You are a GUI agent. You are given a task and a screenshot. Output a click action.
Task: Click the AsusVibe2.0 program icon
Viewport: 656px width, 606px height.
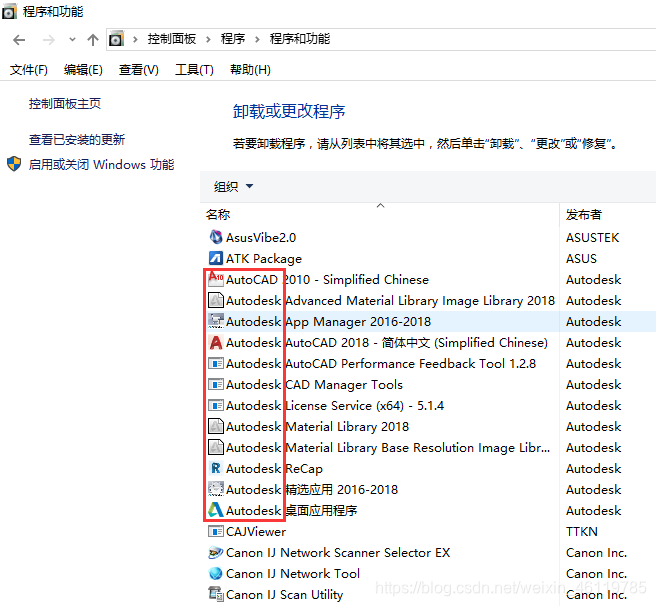(x=215, y=237)
